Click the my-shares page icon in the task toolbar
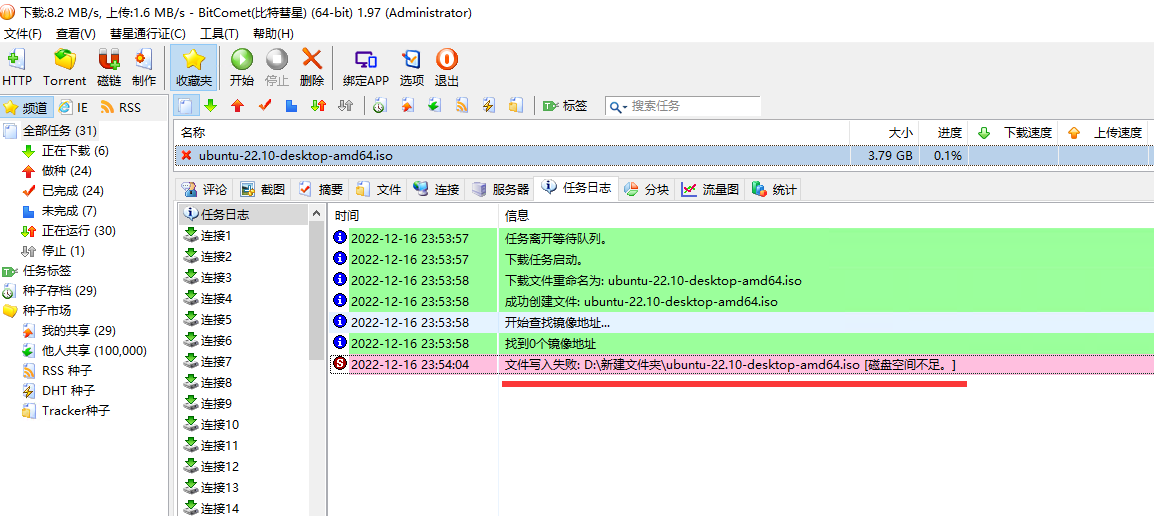1154x516 pixels. click(407, 106)
